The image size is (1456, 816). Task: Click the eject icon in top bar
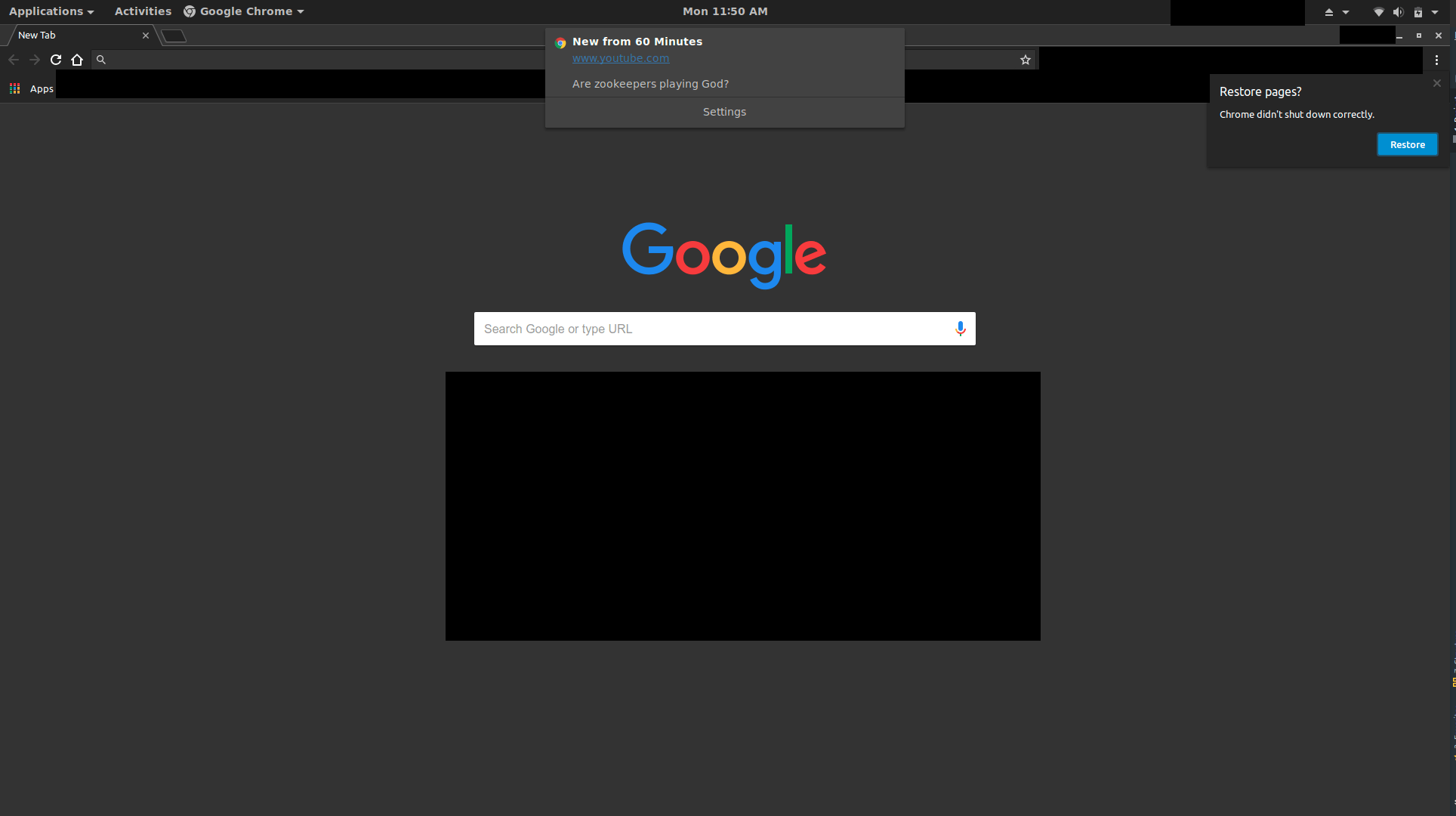[x=1329, y=12]
